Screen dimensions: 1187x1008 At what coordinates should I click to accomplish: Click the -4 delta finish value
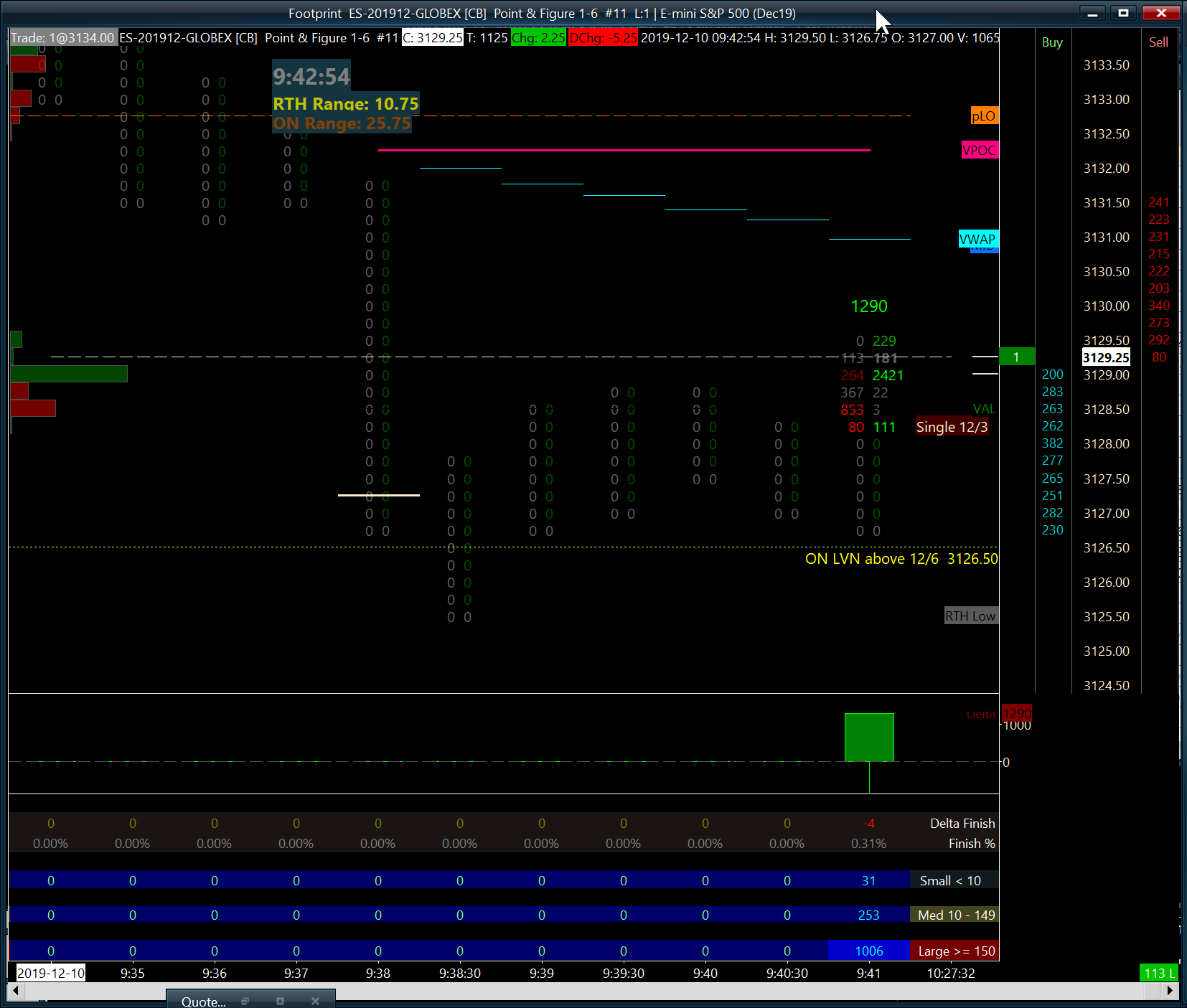[868, 824]
